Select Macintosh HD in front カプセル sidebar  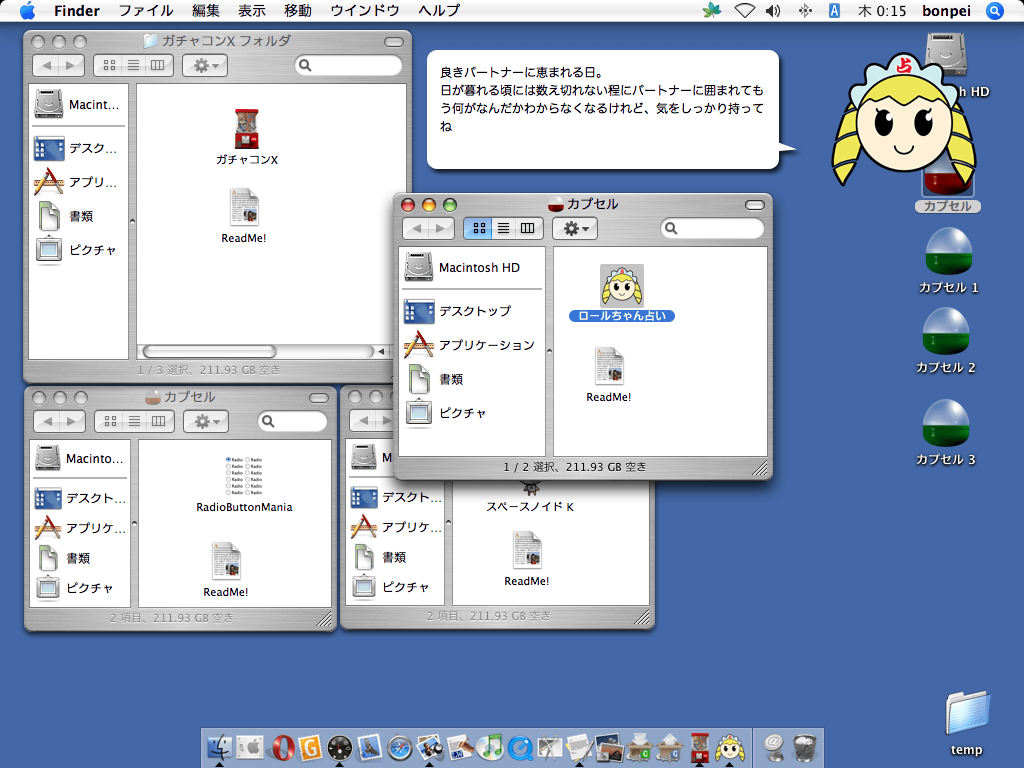472,267
